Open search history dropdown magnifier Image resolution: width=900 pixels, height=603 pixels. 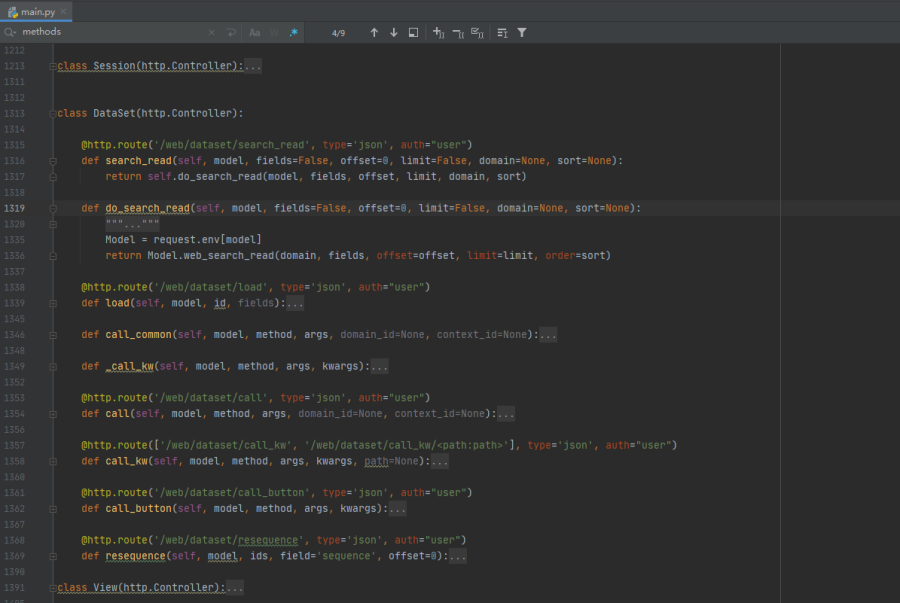tap(10, 32)
